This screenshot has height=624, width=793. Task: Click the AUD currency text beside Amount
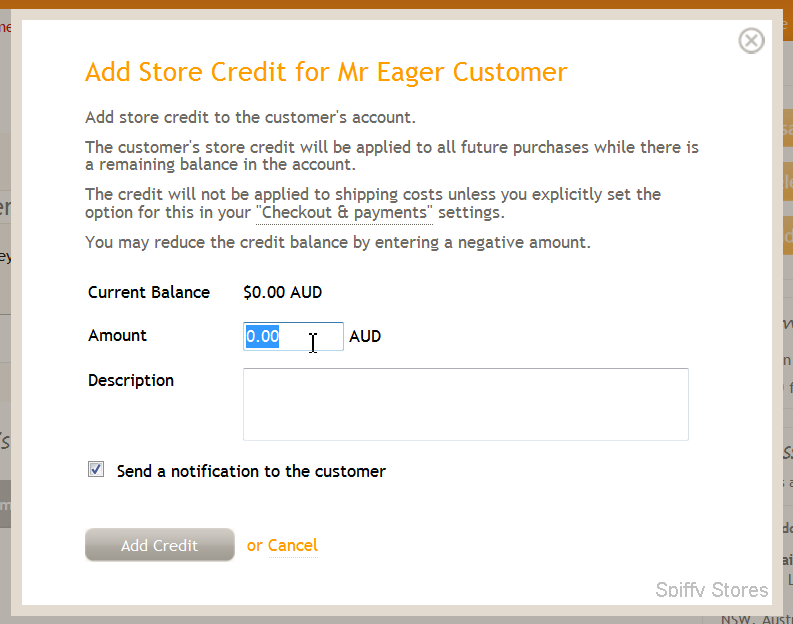(x=365, y=336)
